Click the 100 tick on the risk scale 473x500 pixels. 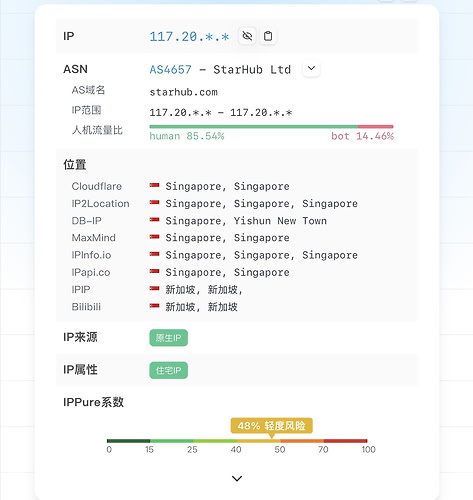click(369, 450)
